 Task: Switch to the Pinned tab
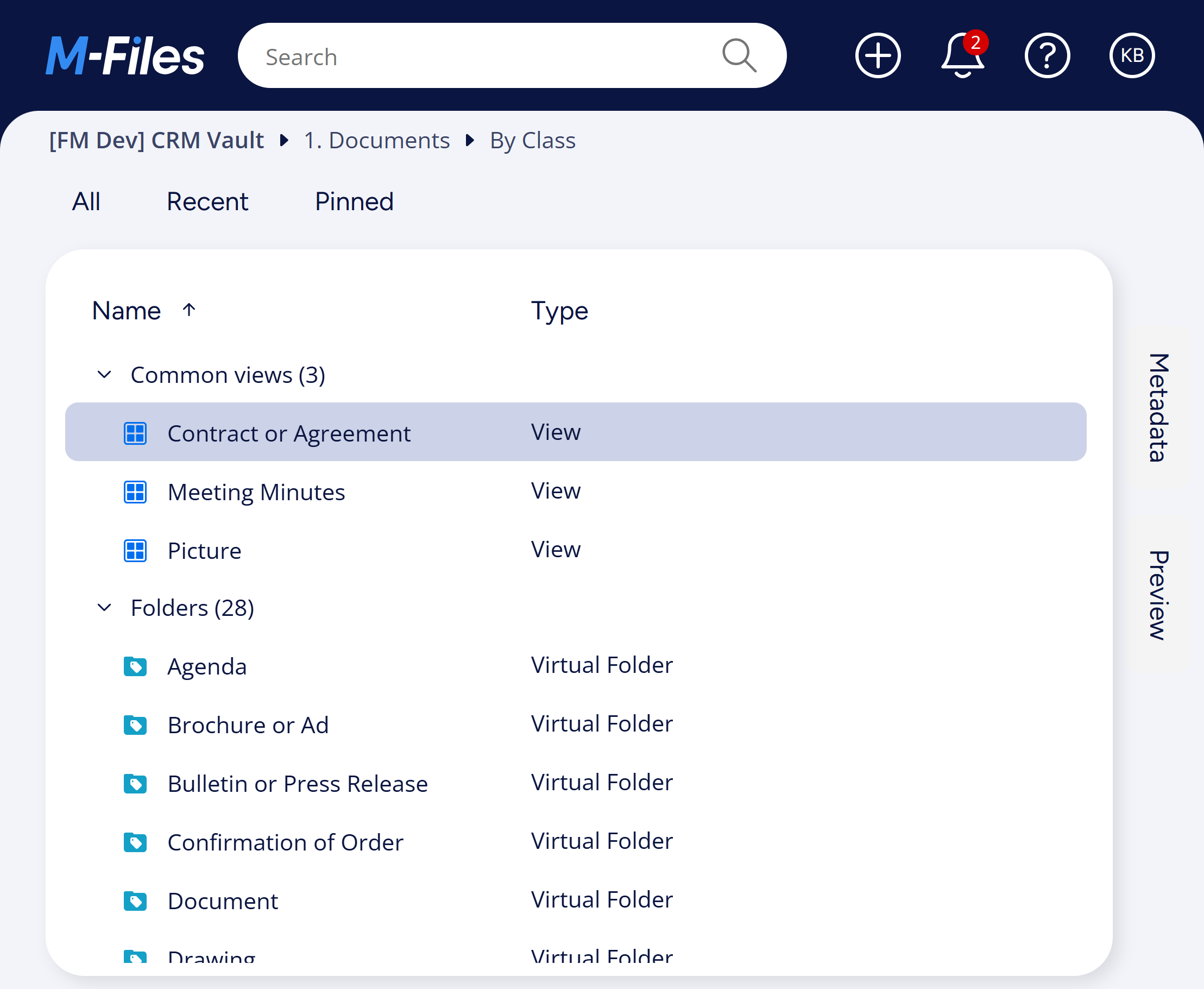pyautogui.click(x=354, y=201)
